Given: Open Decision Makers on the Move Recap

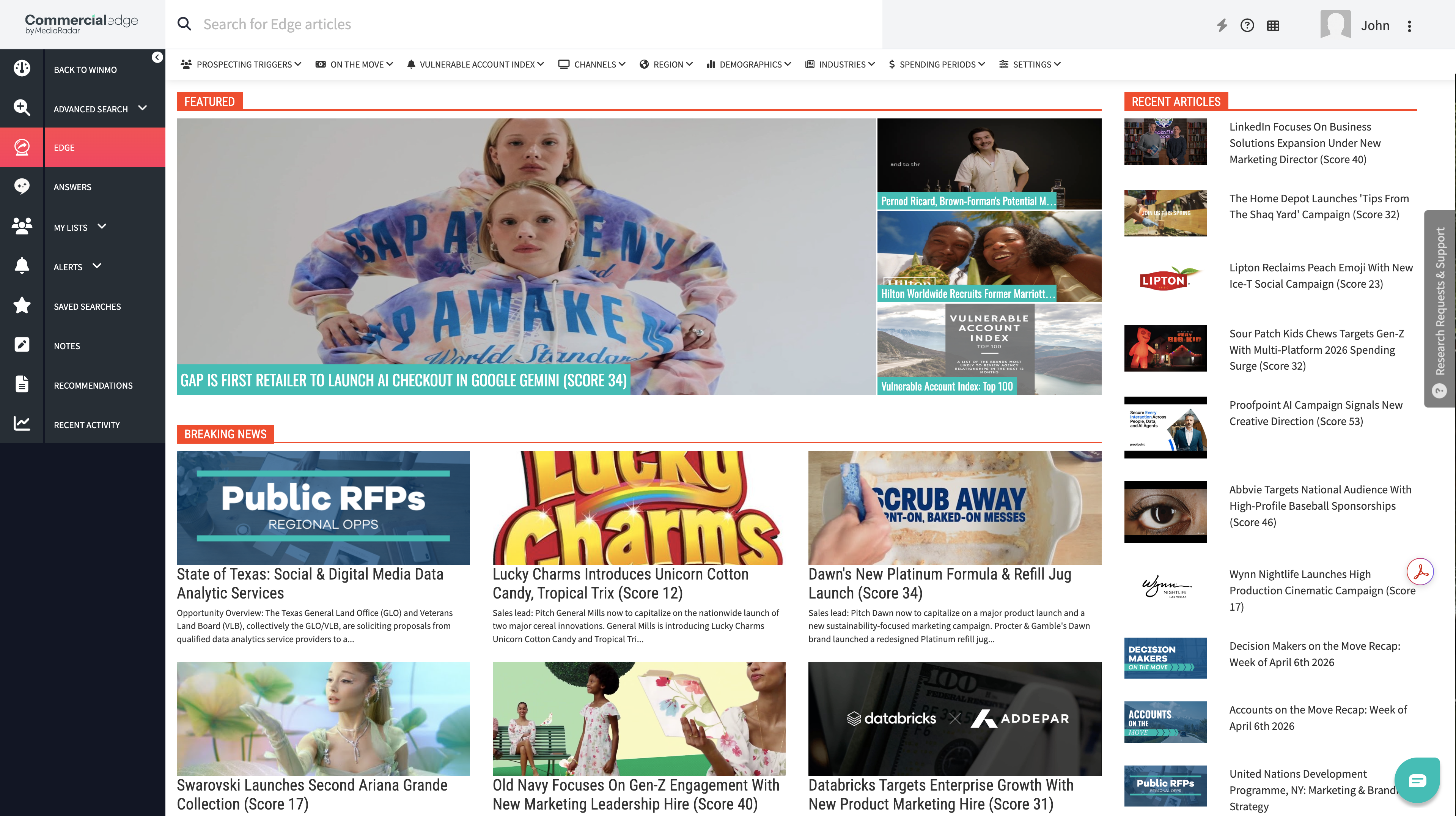Looking at the screenshot, I should [x=1315, y=654].
